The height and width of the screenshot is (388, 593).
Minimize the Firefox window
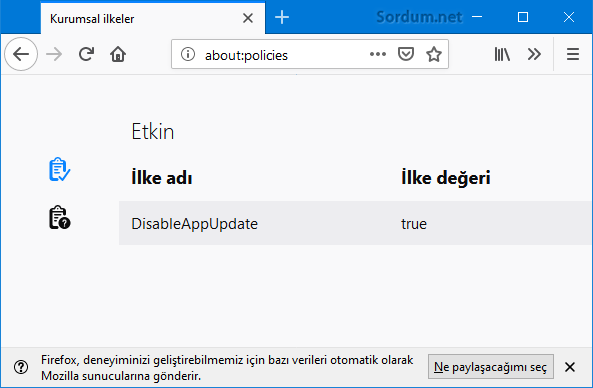[477, 17]
